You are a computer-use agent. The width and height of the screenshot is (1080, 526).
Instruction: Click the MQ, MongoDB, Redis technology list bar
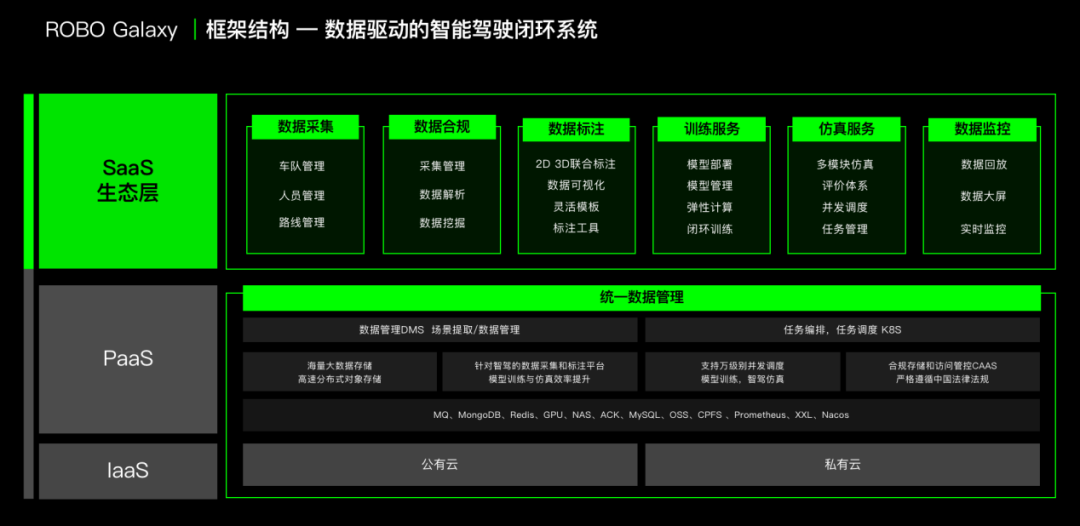point(641,415)
